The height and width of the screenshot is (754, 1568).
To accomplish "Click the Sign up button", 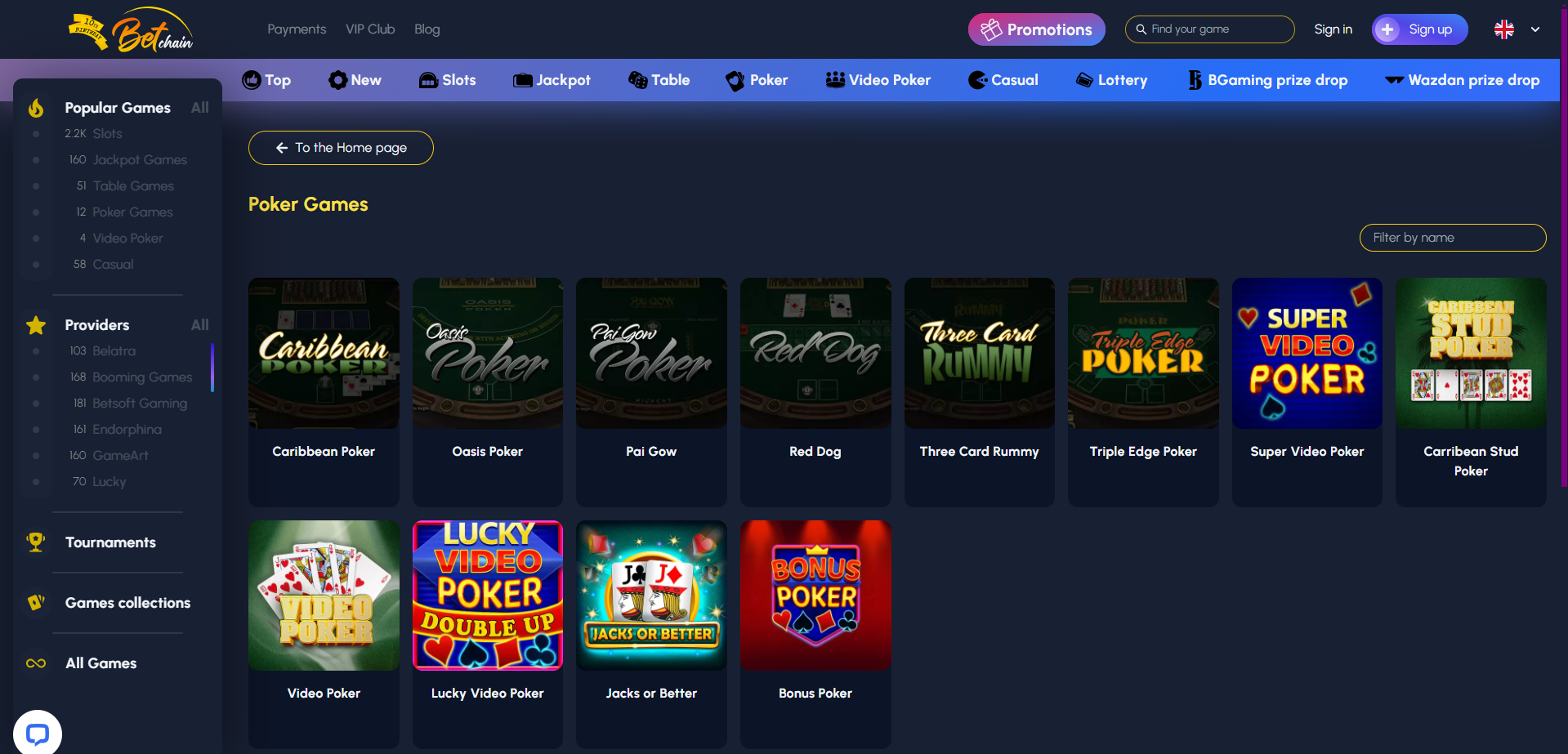I will point(1420,29).
